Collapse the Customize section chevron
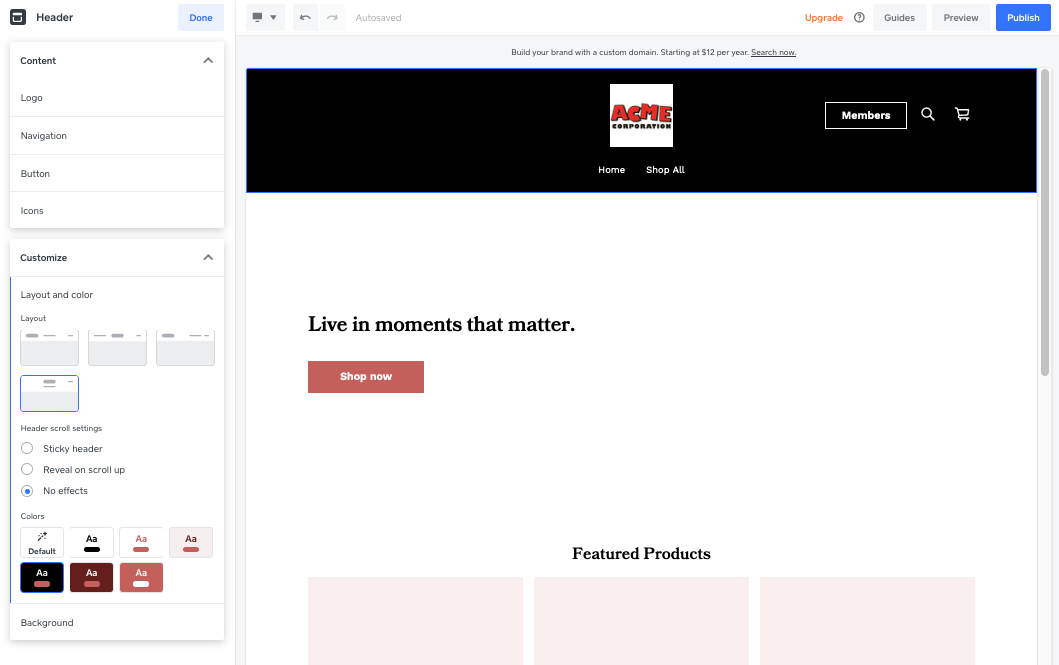The height and width of the screenshot is (665, 1059). (208, 257)
